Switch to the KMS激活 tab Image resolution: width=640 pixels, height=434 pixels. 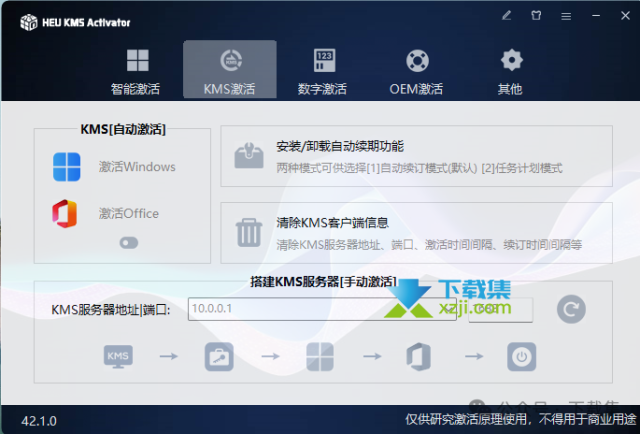[230, 69]
